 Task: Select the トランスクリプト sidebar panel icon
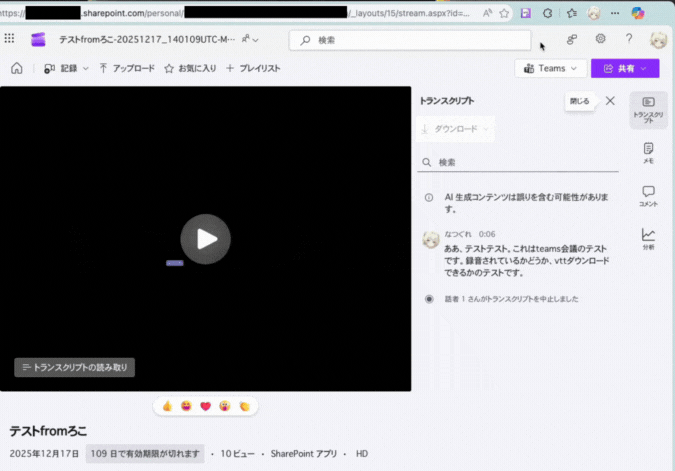click(648, 109)
